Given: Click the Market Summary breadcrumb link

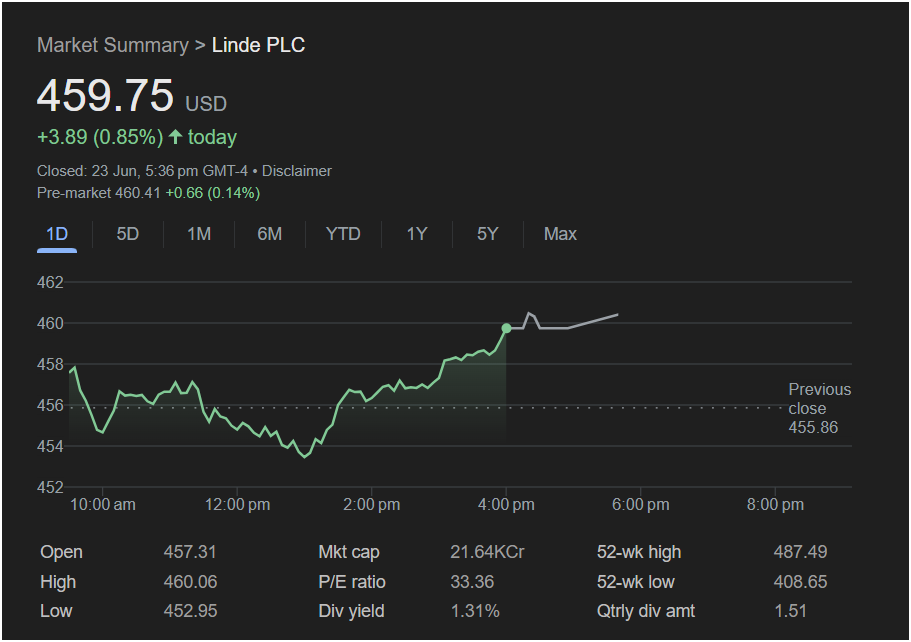Looking at the screenshot, I should click(x=112, y=45).
